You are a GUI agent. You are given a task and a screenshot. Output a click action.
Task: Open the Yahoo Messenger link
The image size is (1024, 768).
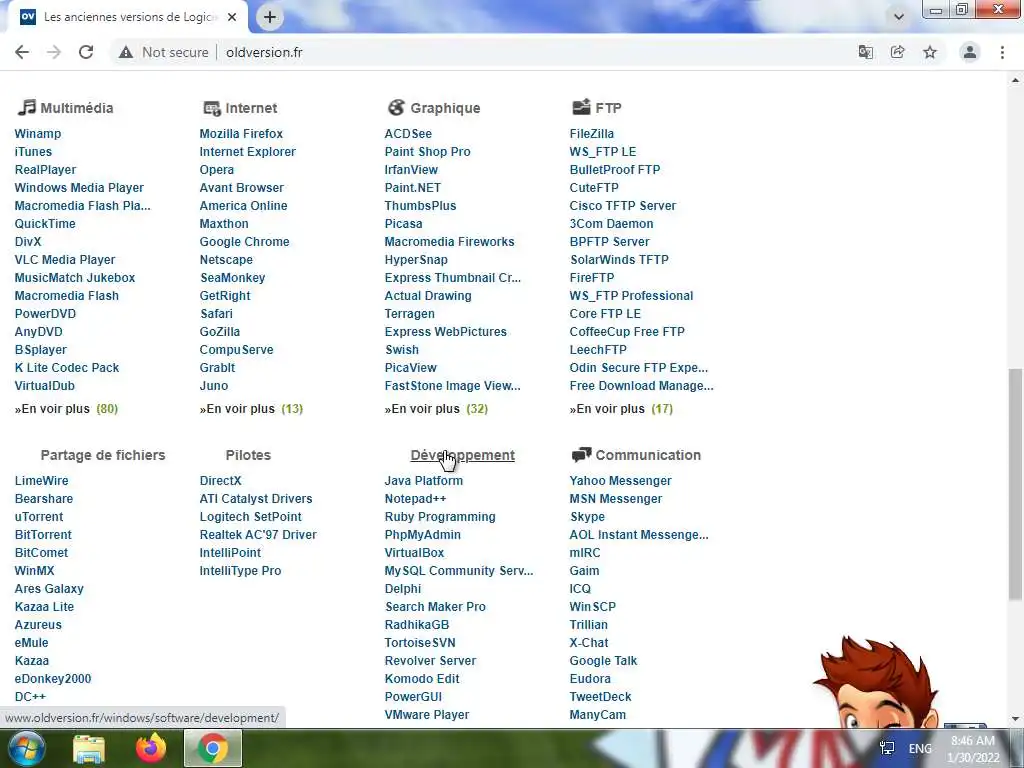pyautogui.click(x=620, y=481)
